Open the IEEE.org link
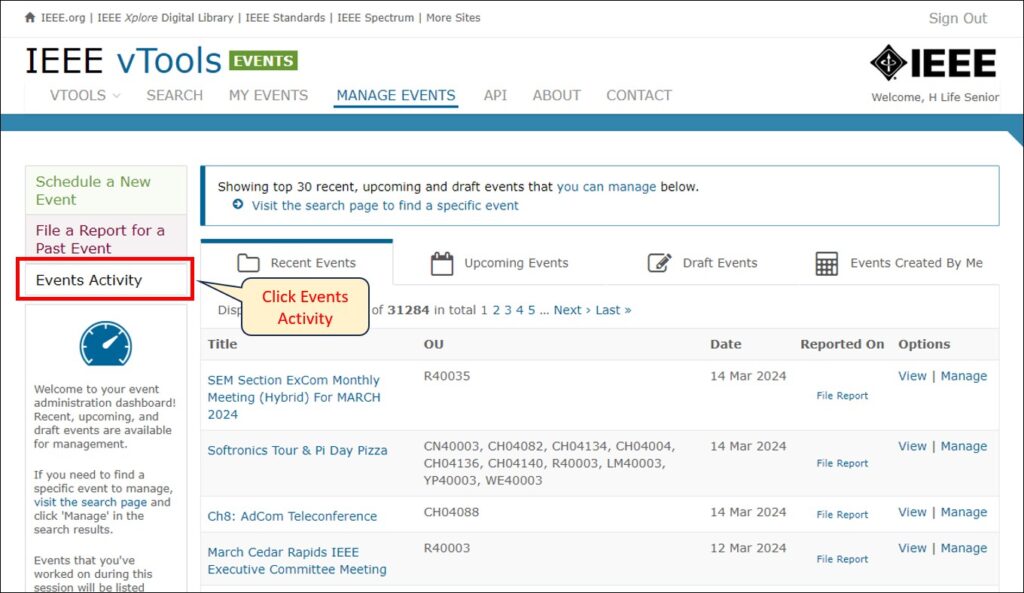This screenshot has width=1024, height=593. coord(63,18)
